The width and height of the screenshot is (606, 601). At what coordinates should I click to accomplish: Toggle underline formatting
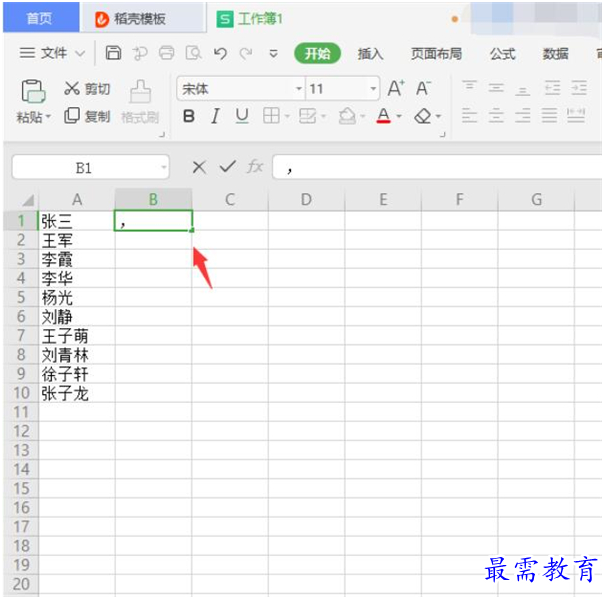242,116
